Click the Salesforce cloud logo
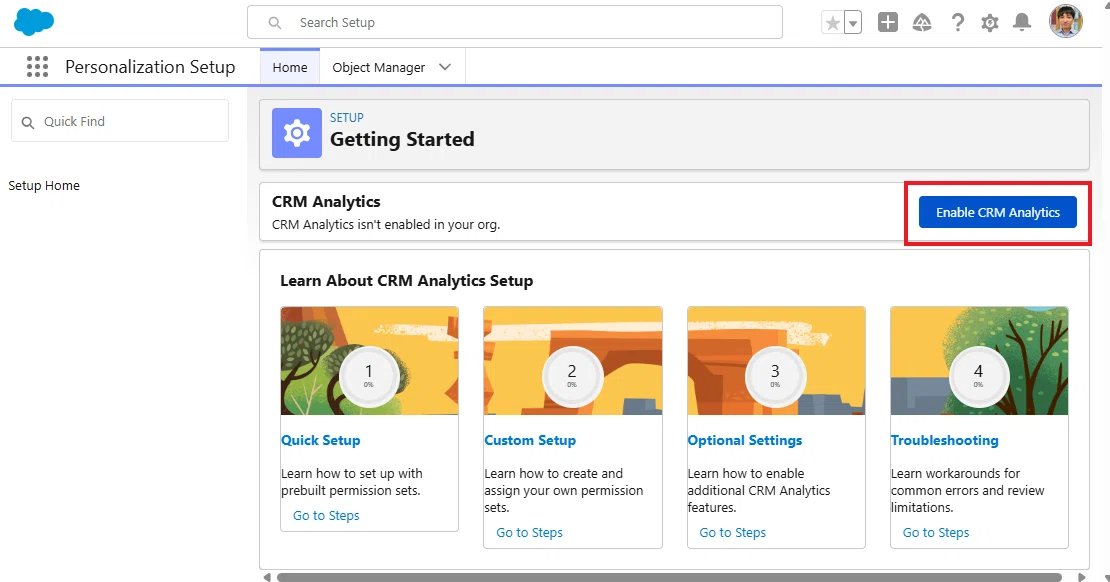This screenshot has height=582, width=1110. pyautogui.click(x=34, y=23)
